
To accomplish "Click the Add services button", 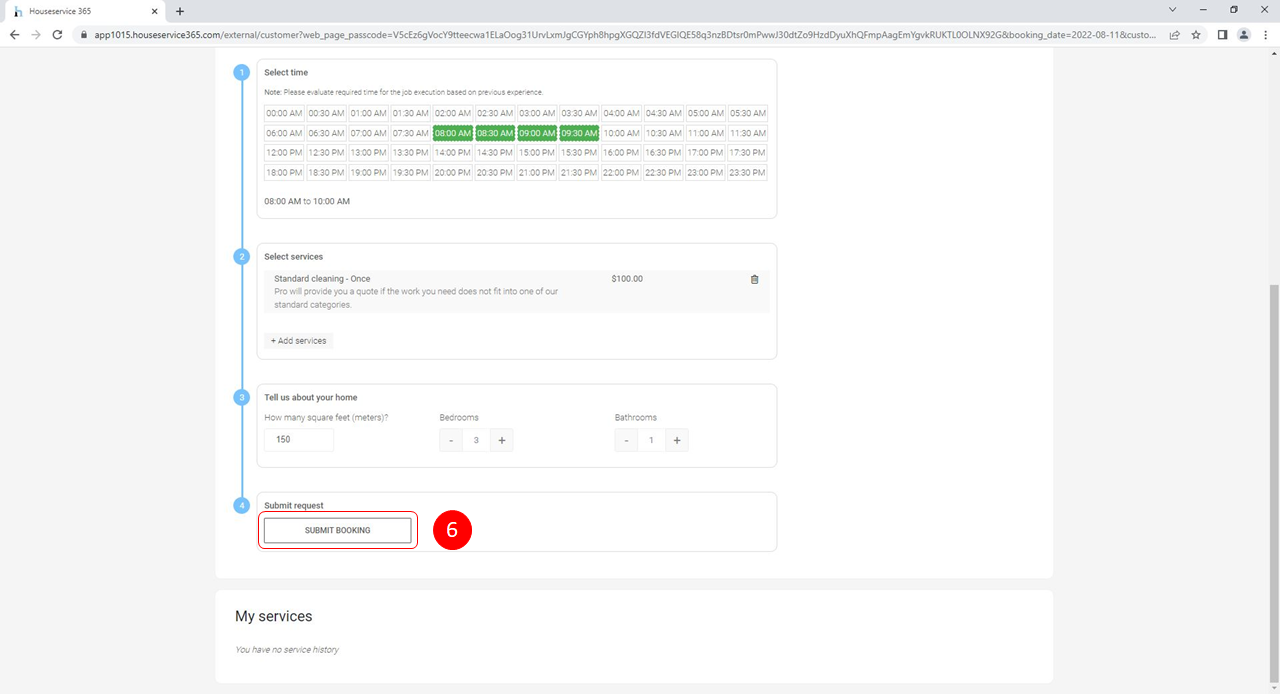I will click(299, 341).
